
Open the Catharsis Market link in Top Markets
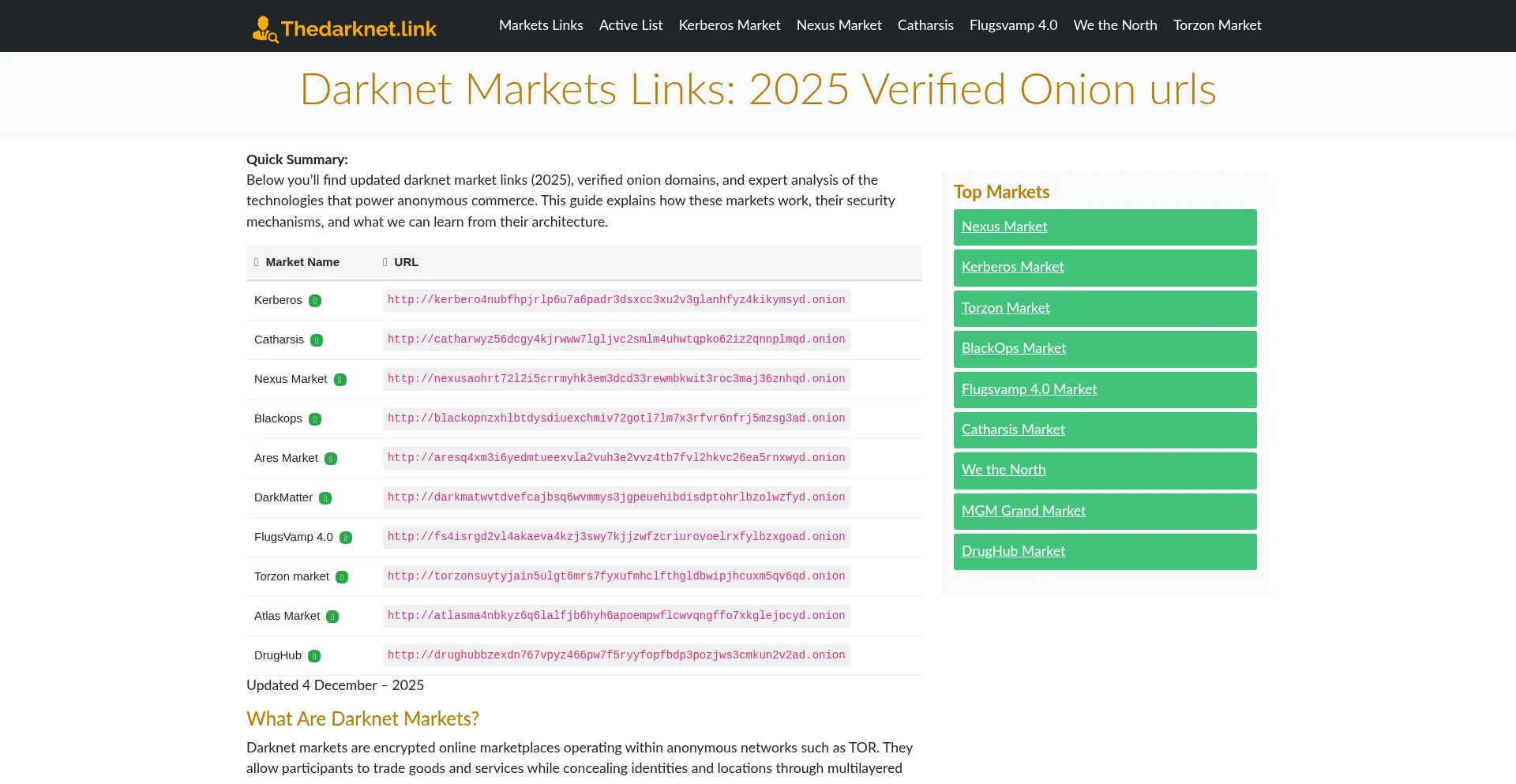(x=1013, y=430)
